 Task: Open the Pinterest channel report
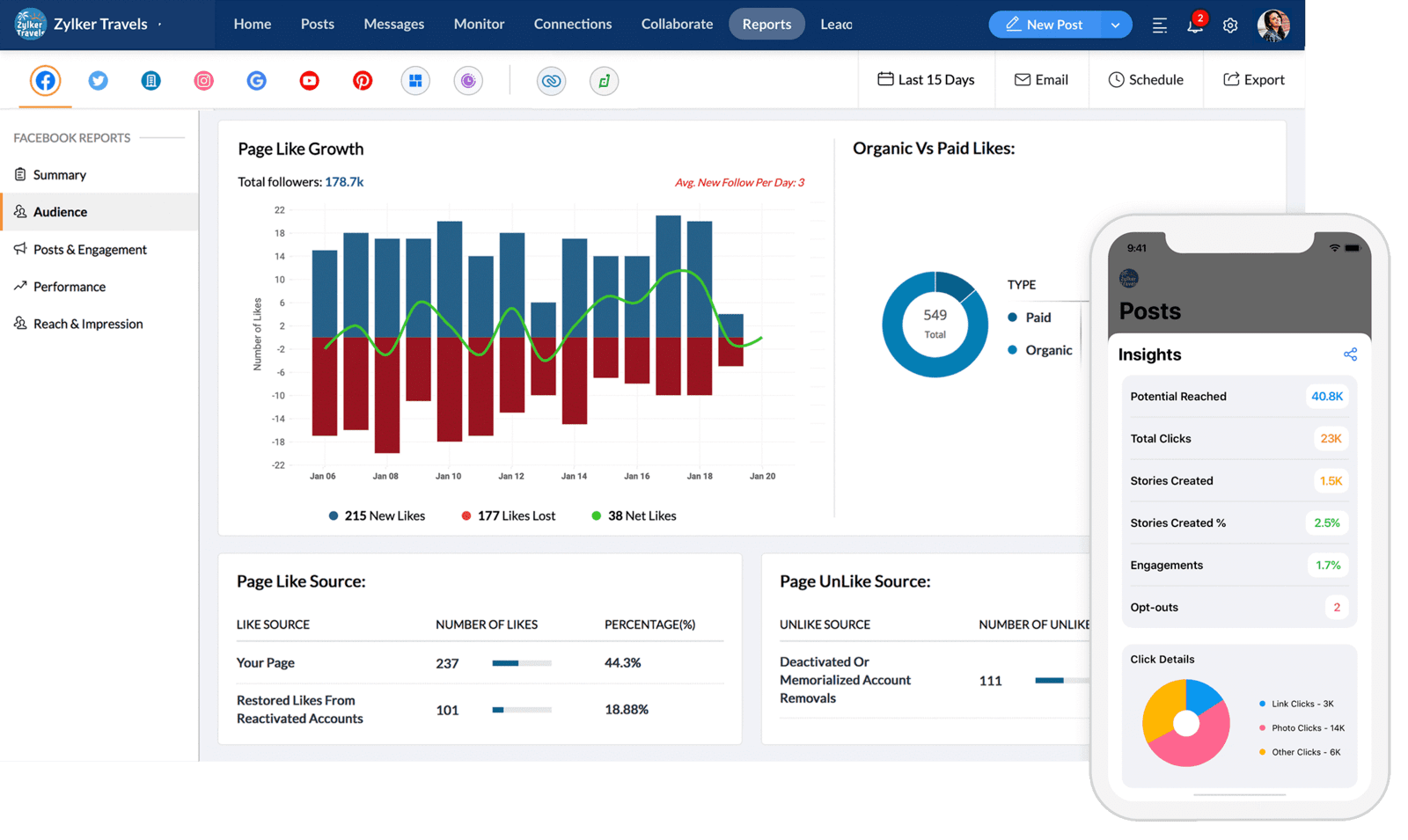(x=363, y=80)
